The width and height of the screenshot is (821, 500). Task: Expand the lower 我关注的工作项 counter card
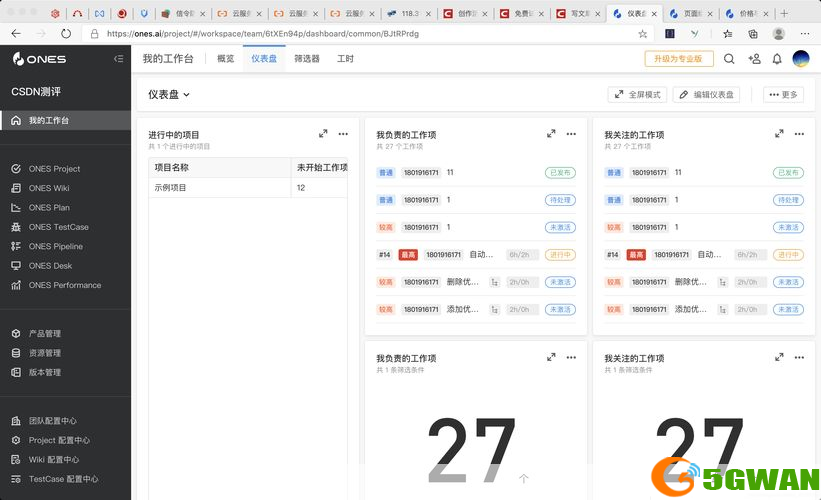[779, 358]
